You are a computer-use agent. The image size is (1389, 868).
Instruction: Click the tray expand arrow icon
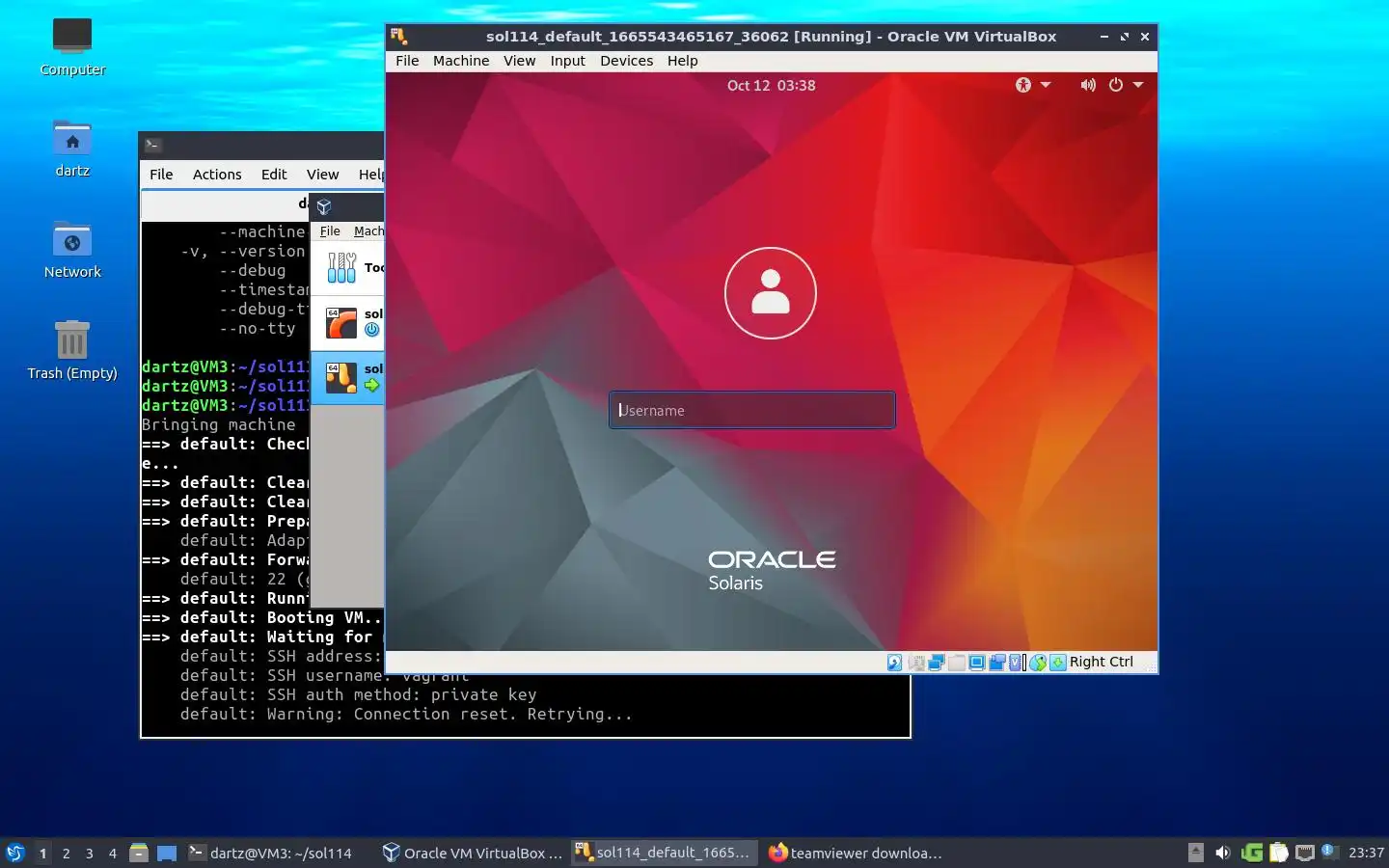pyautogui.click(x=1196, y=853)
